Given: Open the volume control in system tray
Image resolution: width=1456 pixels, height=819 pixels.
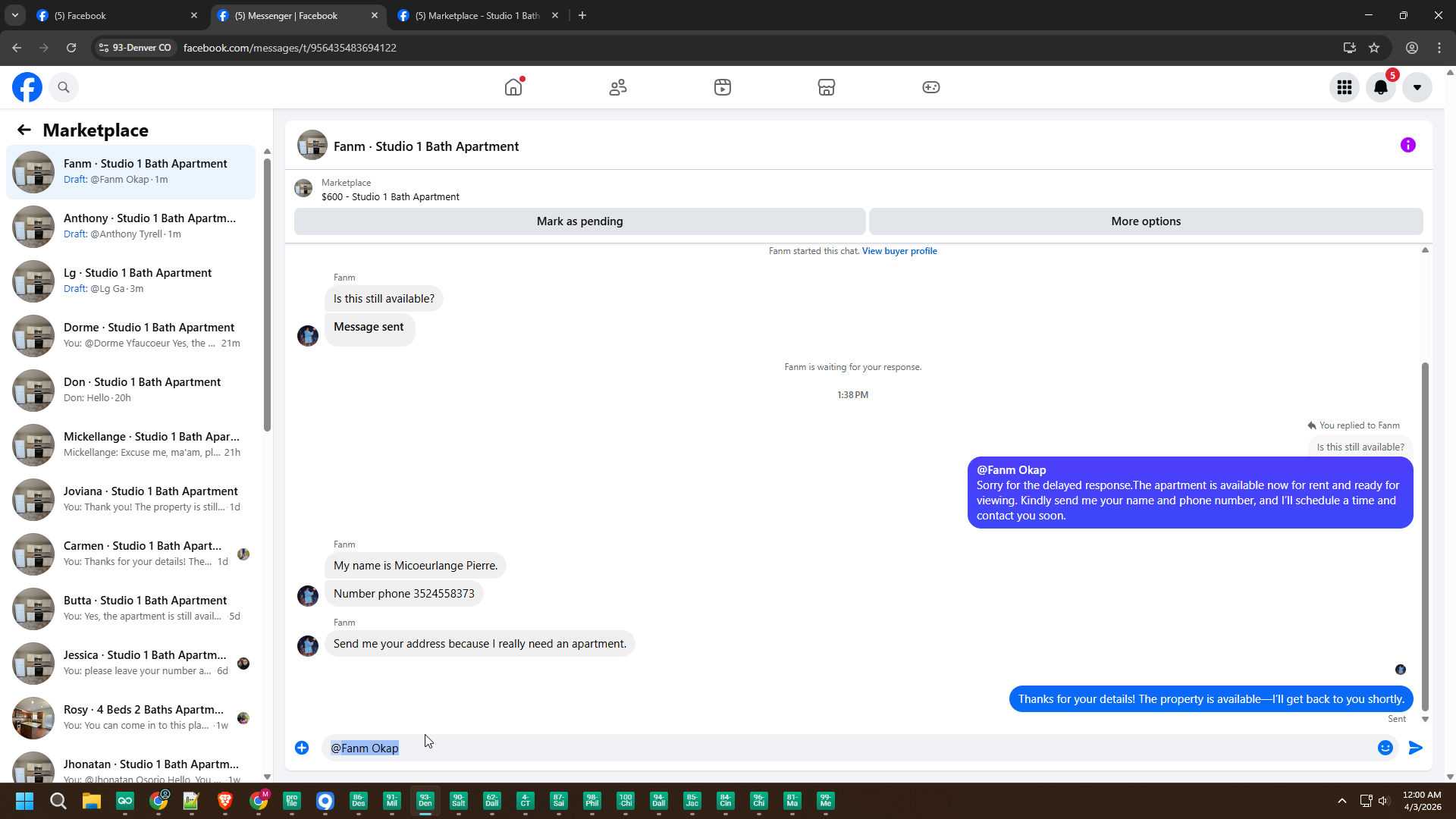Looking at the screenshot, I should coord(1383,801).
